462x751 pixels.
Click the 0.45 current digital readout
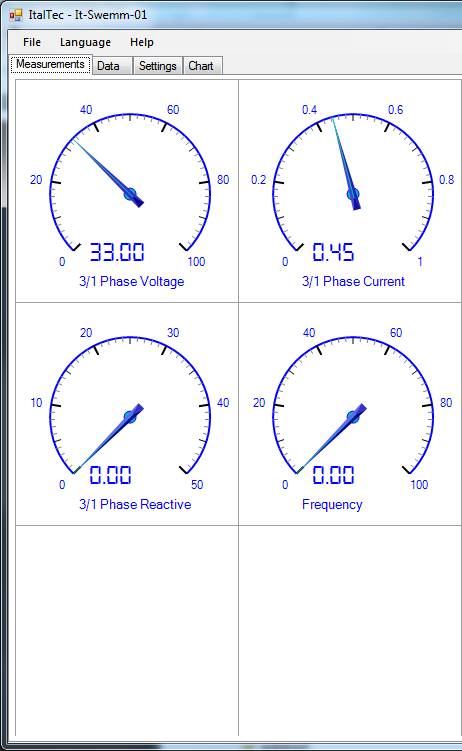(333, 252)
